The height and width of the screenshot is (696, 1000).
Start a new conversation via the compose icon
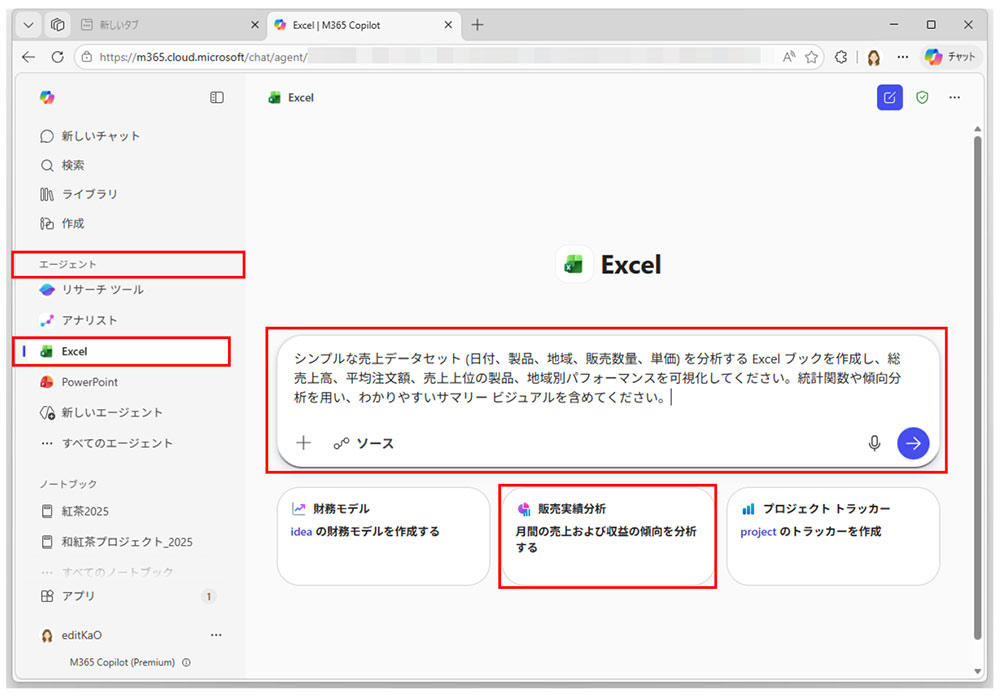[x=889, y=97]
